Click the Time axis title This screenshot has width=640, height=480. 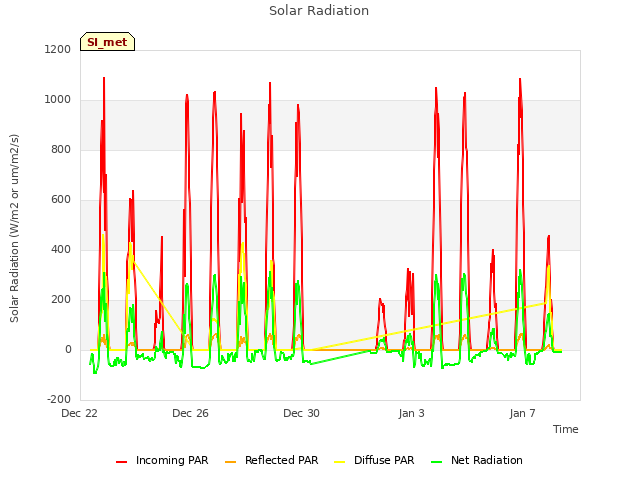pyautogui.click(x=566, y=429)
